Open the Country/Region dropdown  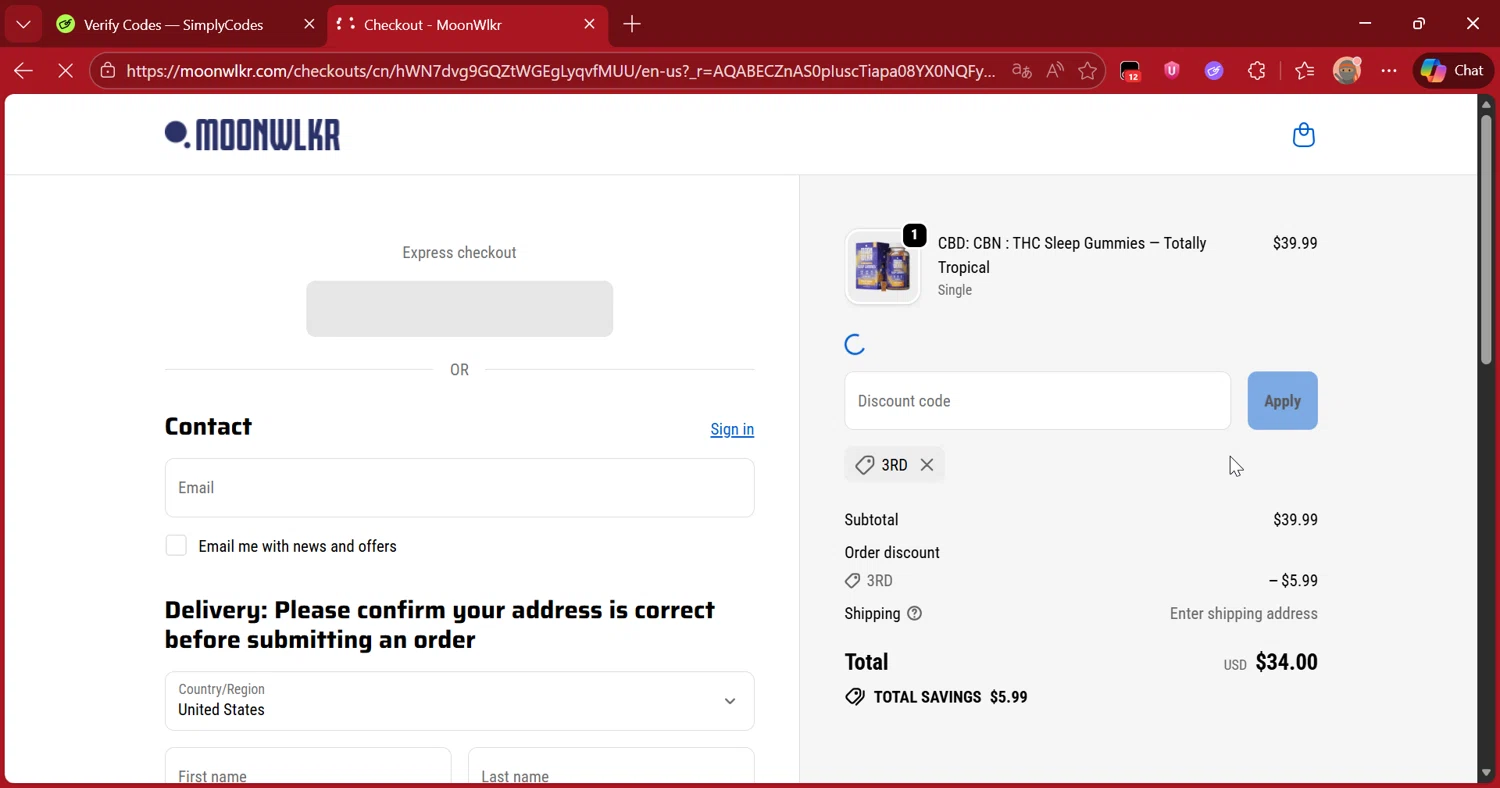(x=460, y=701)
